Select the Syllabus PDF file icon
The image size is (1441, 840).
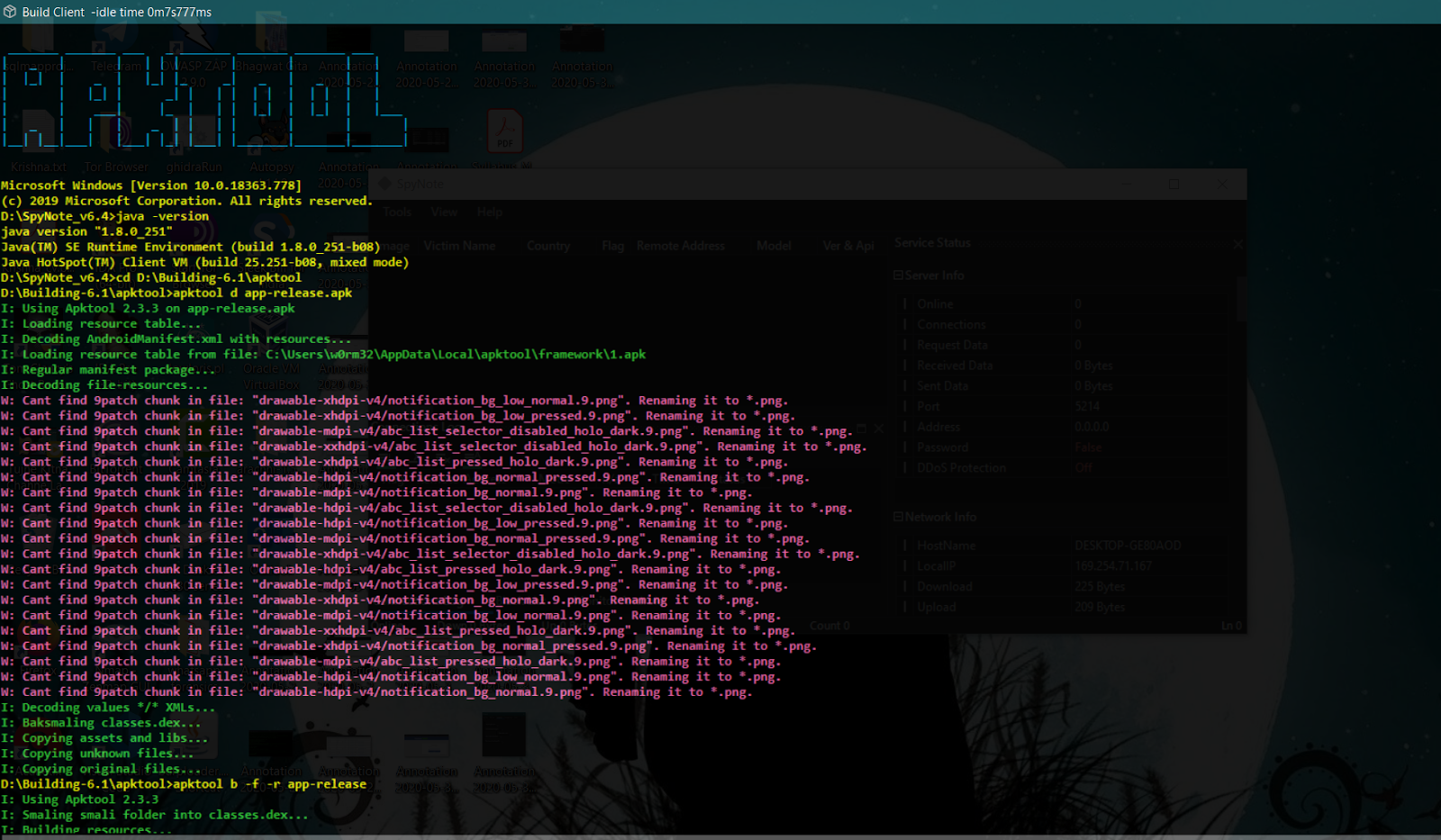point(504,131)
